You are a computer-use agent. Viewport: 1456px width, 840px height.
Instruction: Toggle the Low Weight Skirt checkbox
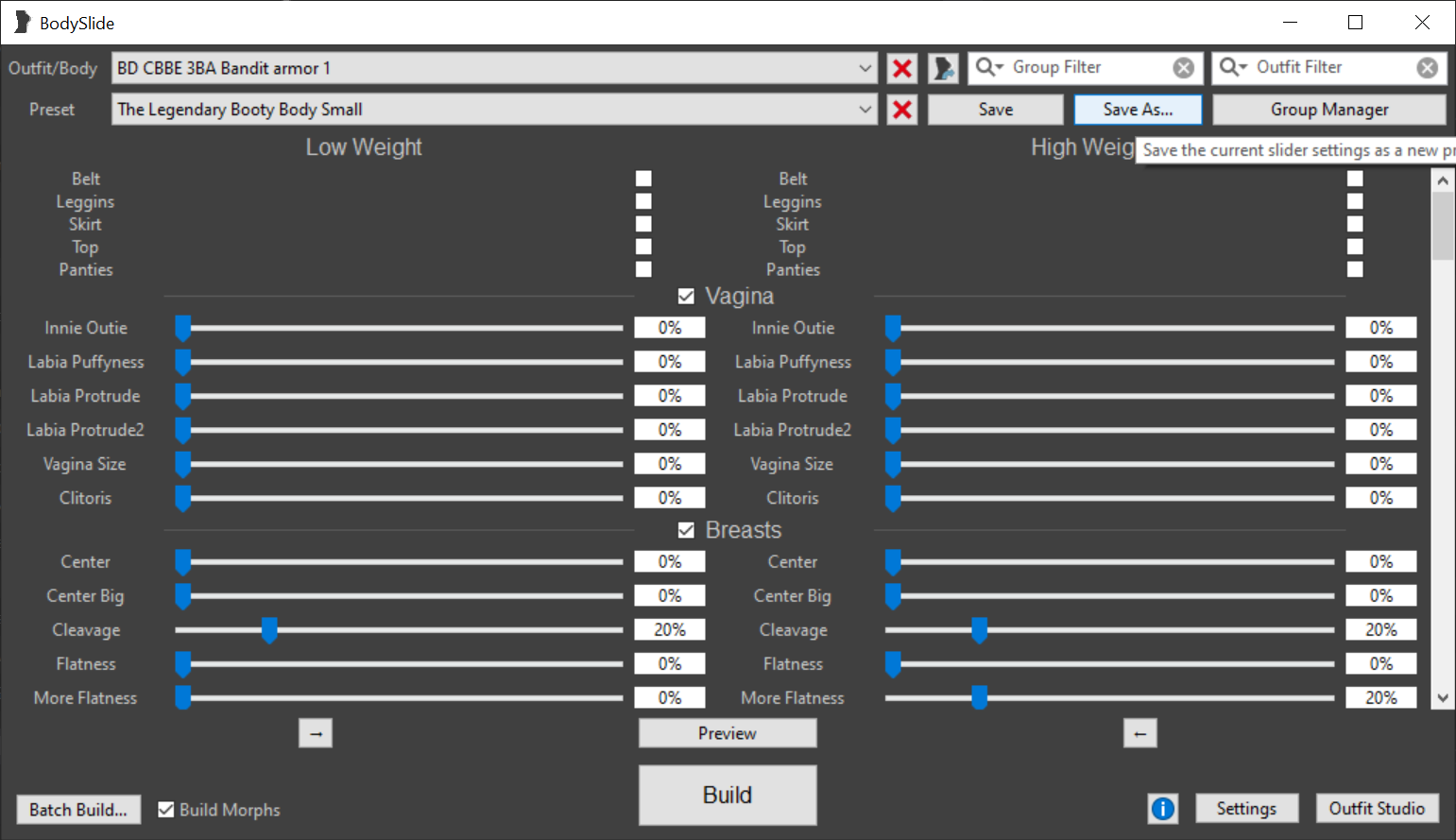tap(643, 224)
